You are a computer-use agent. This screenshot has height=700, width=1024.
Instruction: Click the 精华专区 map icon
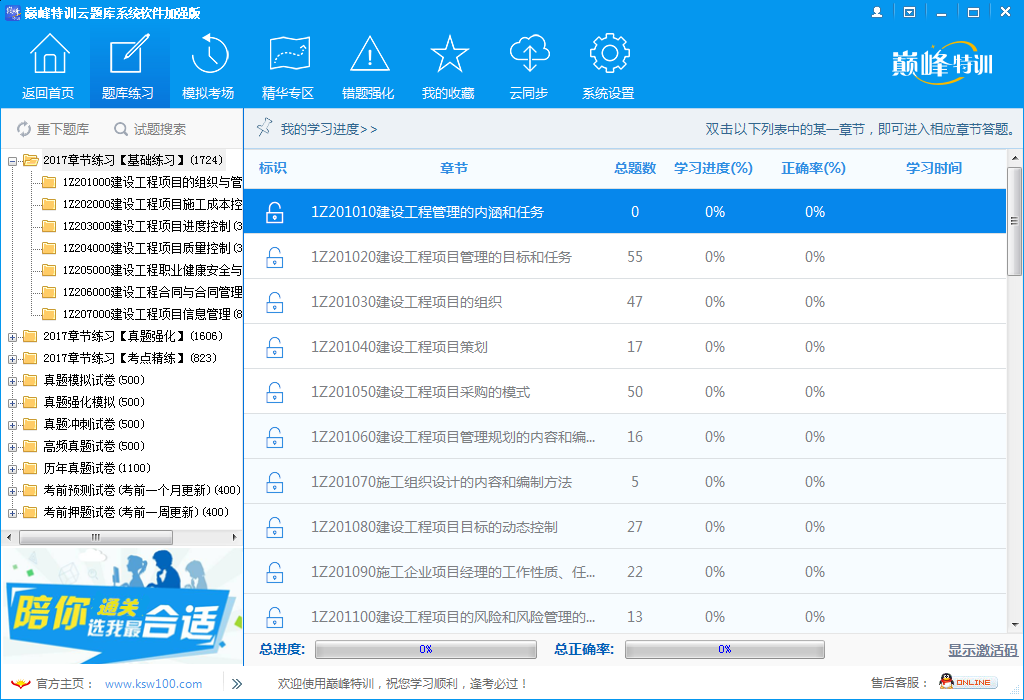[289, 55]
